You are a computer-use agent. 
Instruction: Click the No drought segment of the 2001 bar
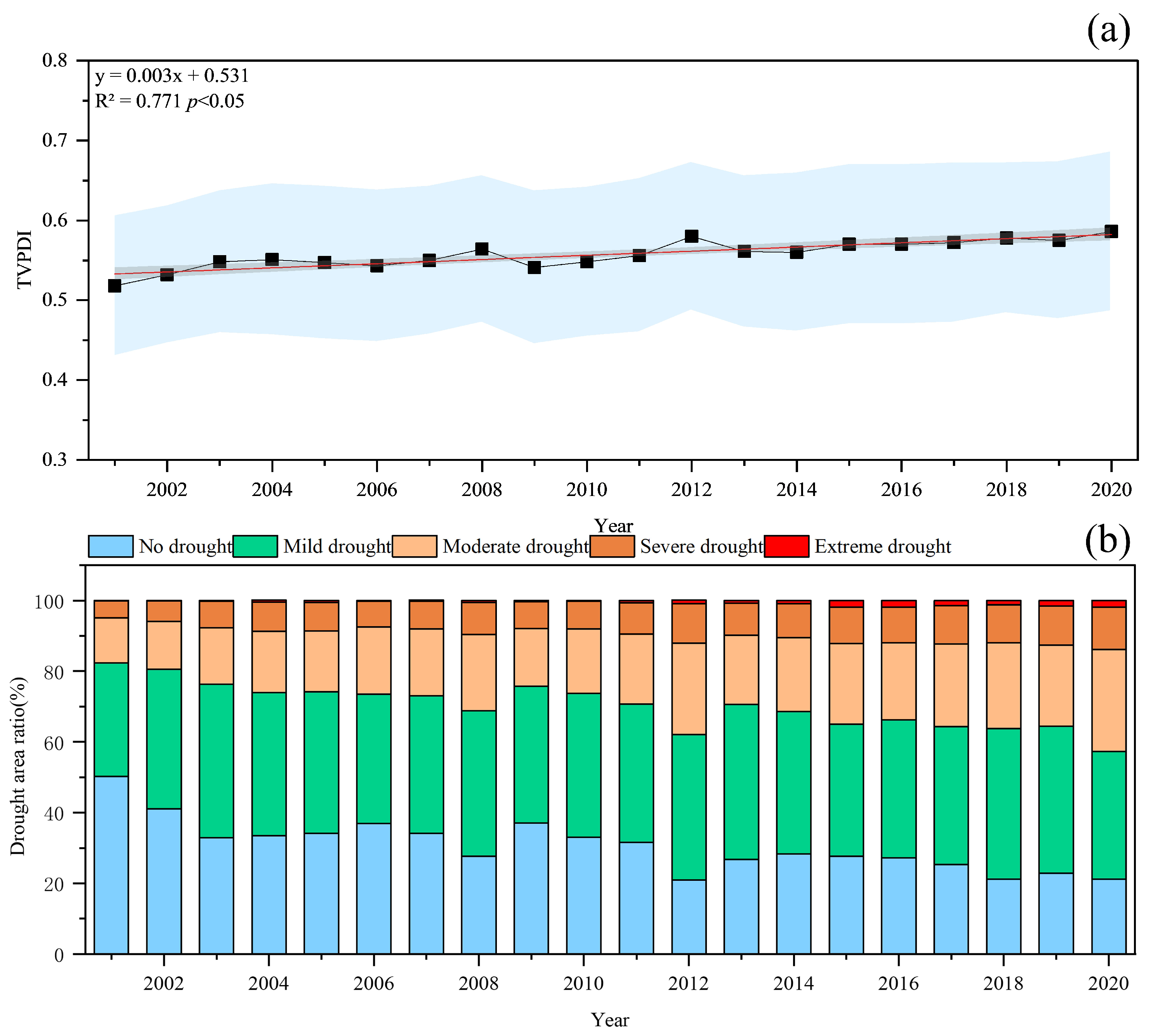(111, 865)
